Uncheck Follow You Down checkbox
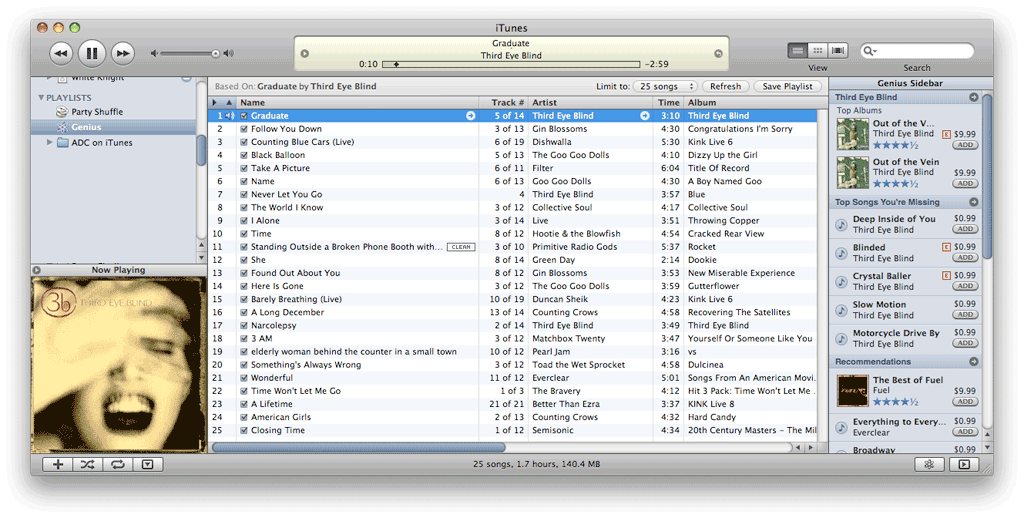This screenshot has height=518, width=1024. click(244, 129)
